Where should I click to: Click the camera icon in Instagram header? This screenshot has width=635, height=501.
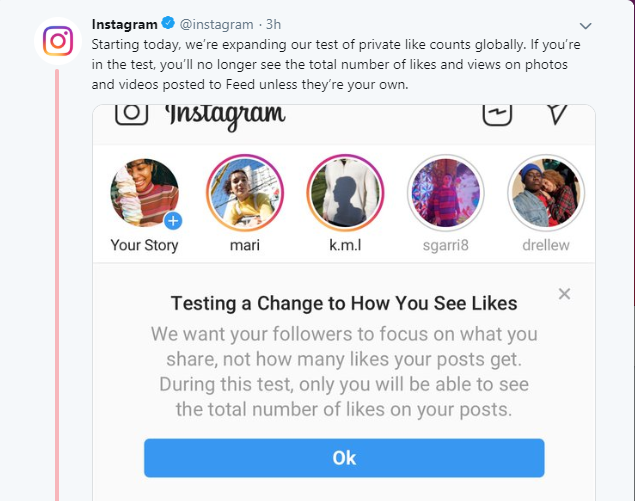click(x=131, y=112)
